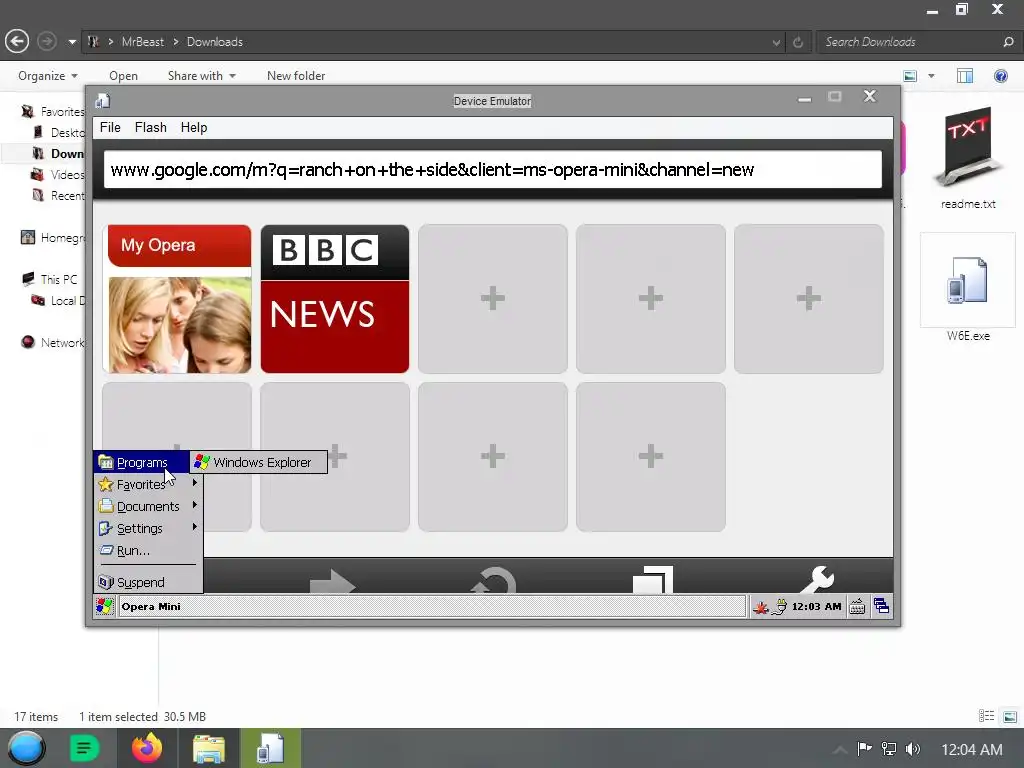Click the Explorer change view icon
This screenshot has height=768, width=1024.
pos(910,76)
